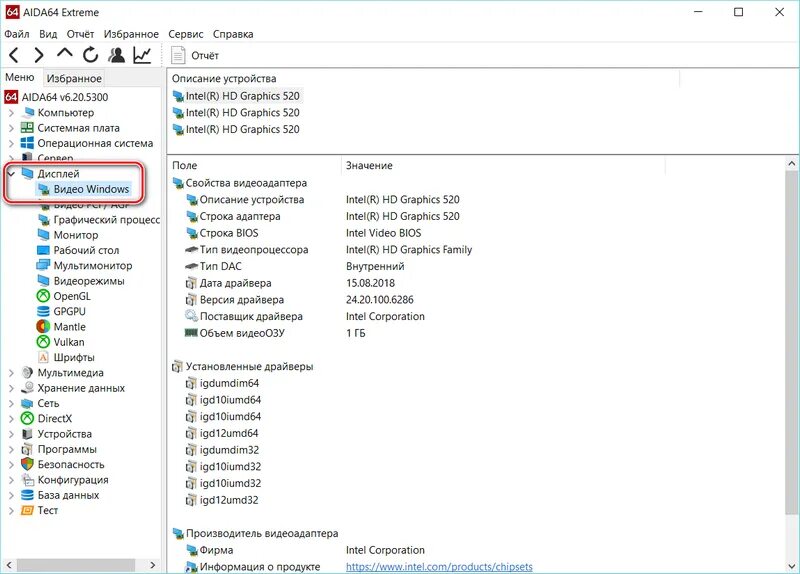Refresh using the circular arrow toolbar icon
The height and width of the screenshot is (574, 800).
(90, 55)
